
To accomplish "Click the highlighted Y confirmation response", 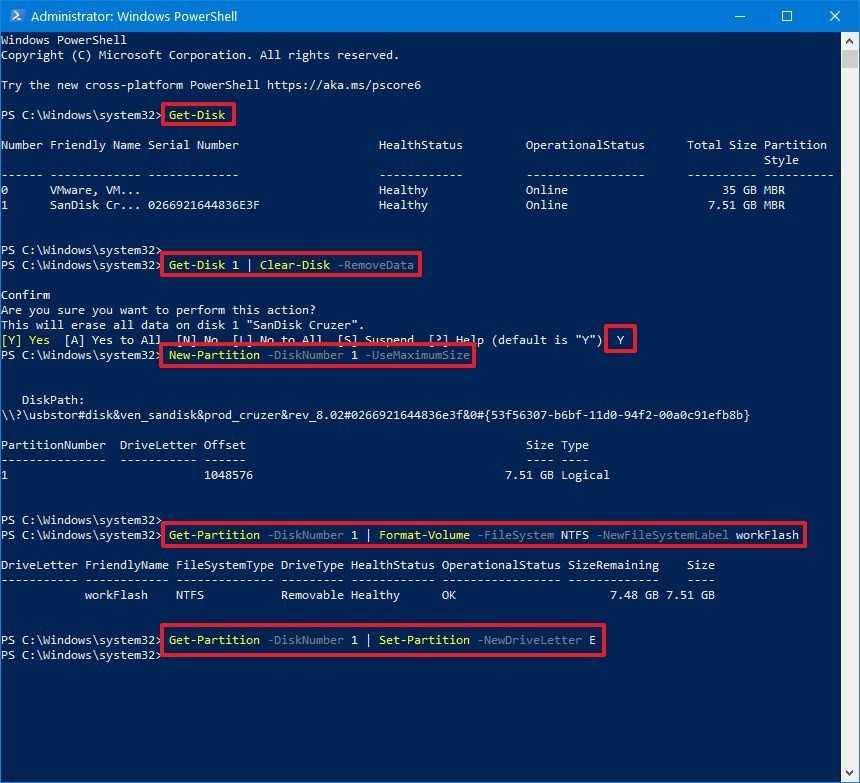I will (x=620, y=340).
